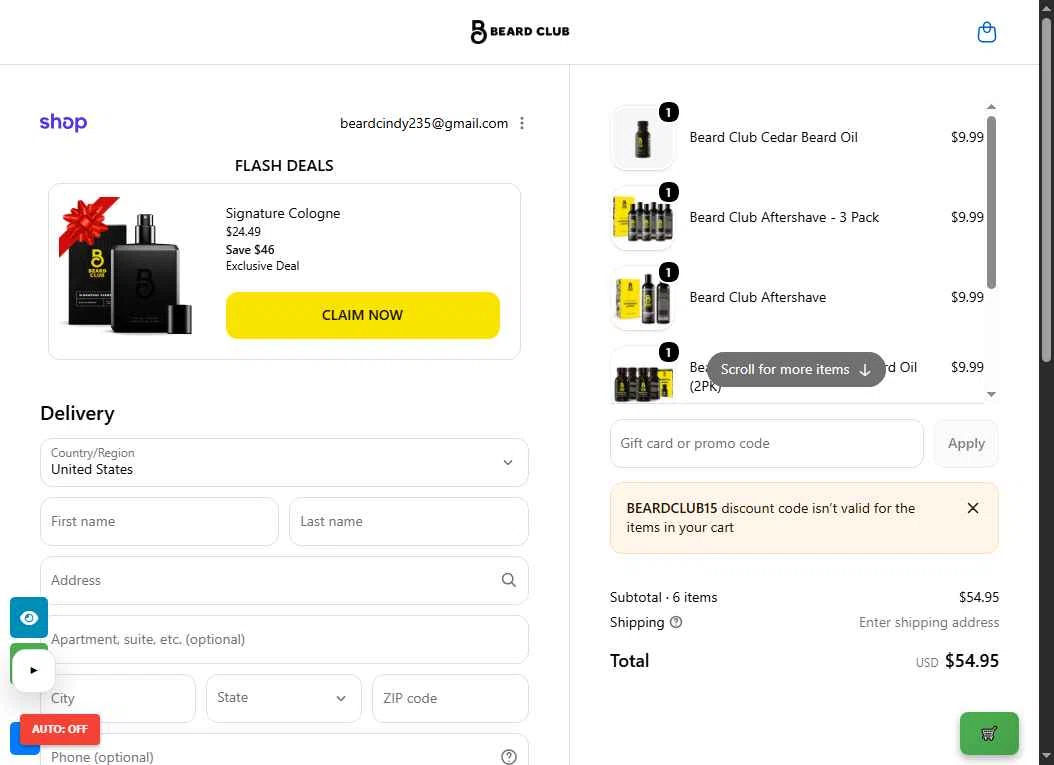Click the Scroll for more items pill
Screen dimensions: 1054x765
coord(796,369)
